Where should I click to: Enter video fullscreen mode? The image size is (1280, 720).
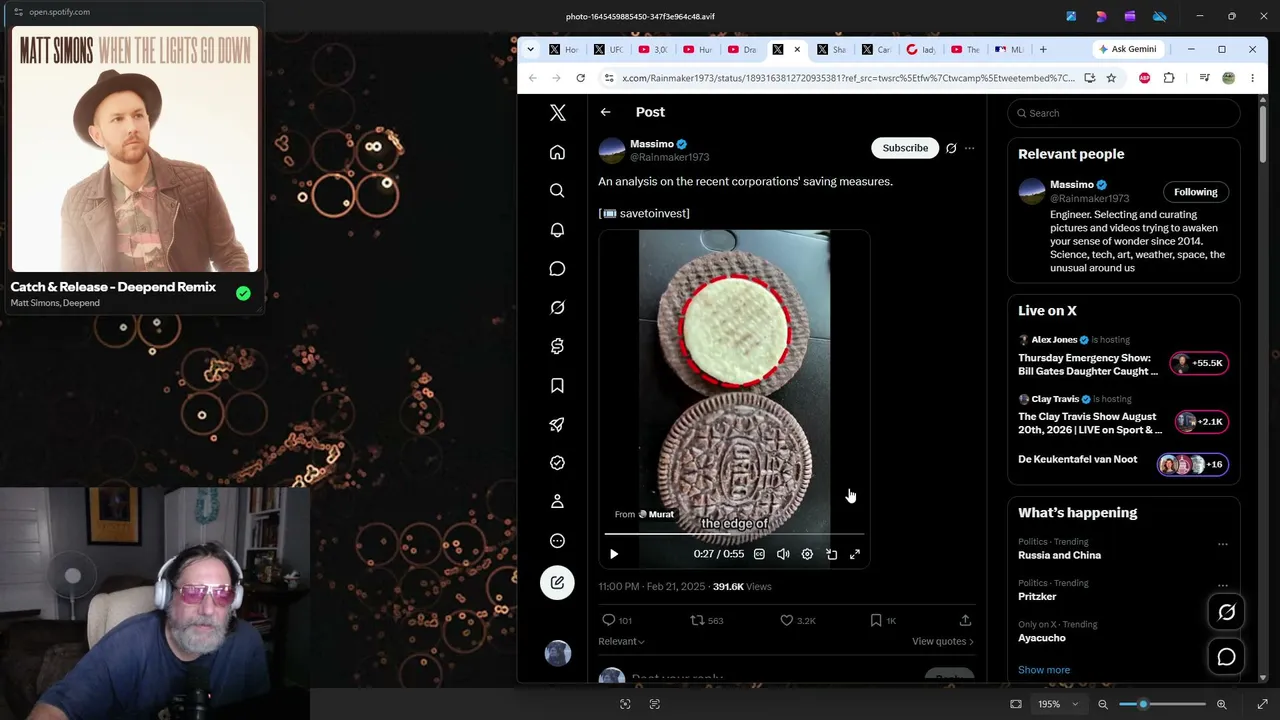coord(855,554)
